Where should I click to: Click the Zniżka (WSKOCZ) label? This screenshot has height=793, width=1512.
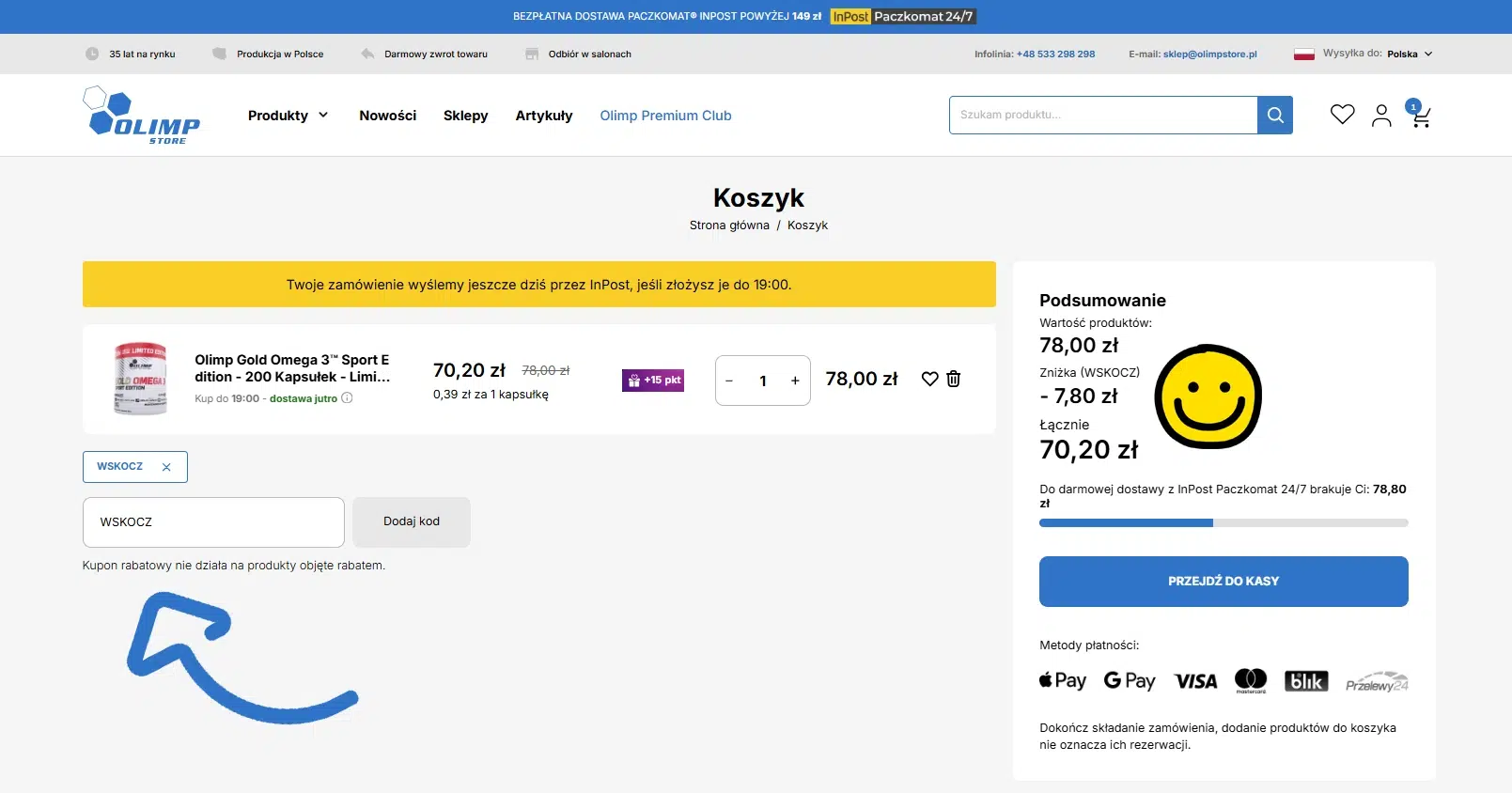pos(1089,372)
